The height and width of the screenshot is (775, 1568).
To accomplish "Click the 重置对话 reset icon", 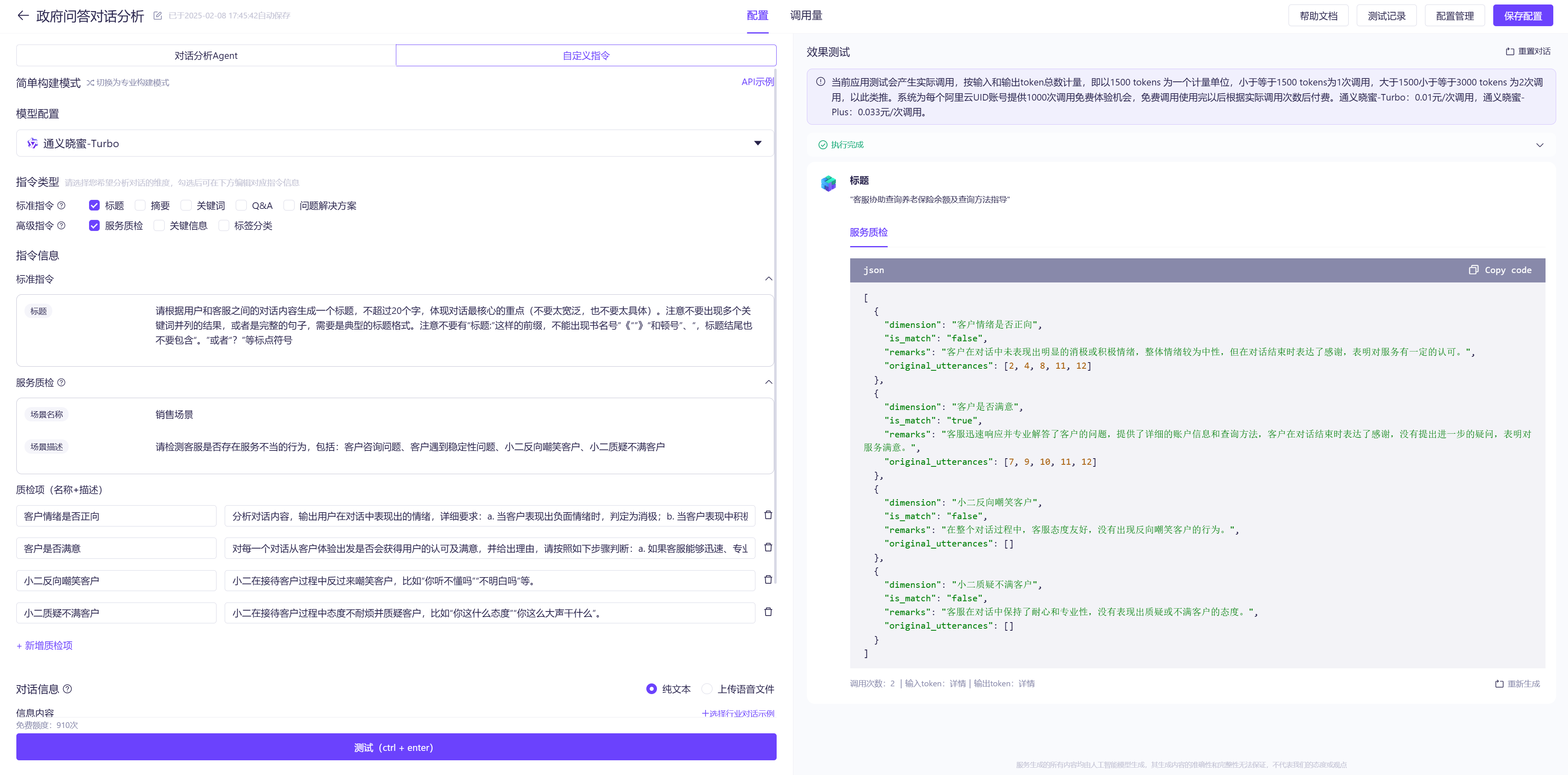I will (1510, 52).
